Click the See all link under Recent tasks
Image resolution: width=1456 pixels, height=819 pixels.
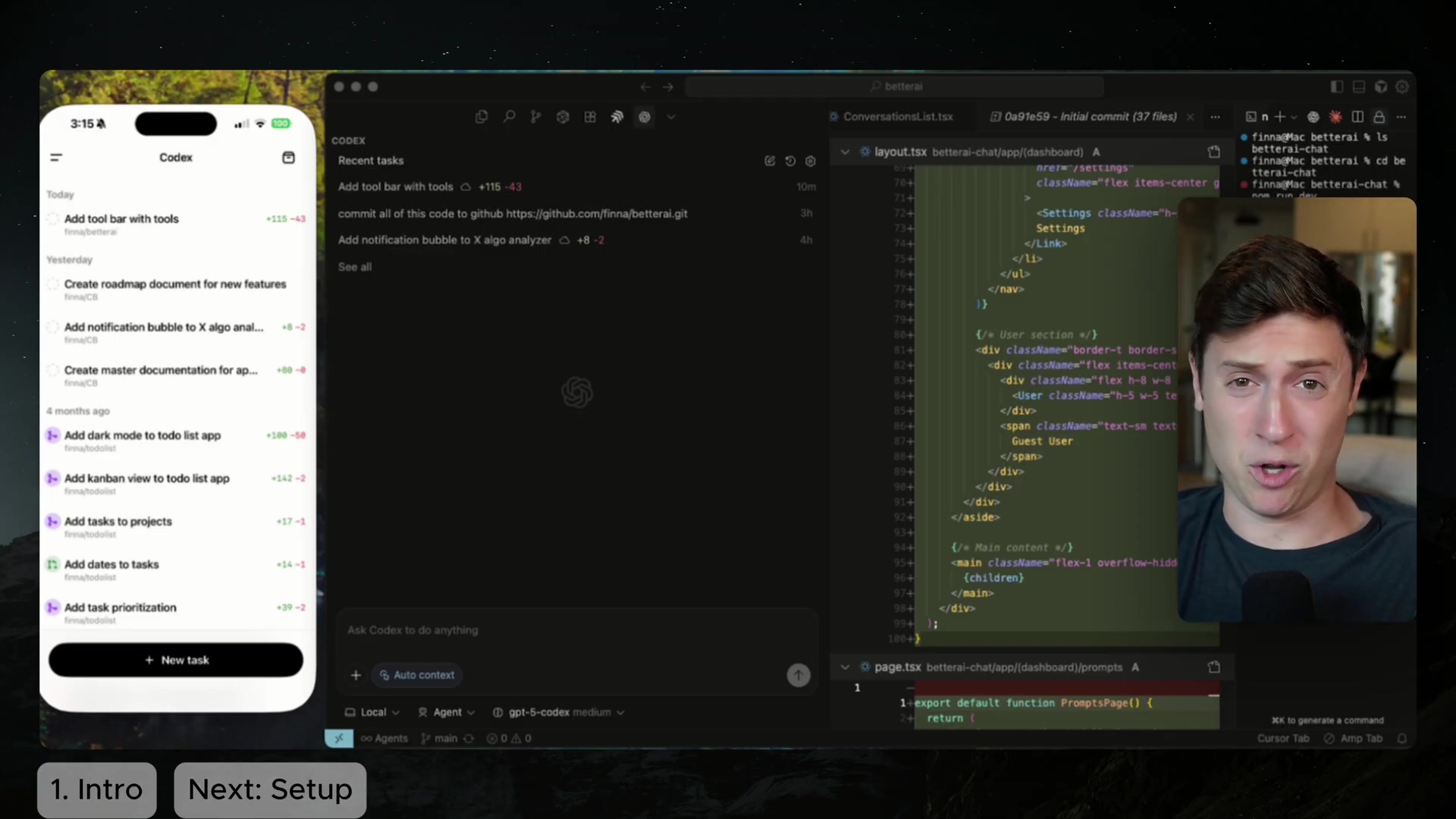pos(355,267)
